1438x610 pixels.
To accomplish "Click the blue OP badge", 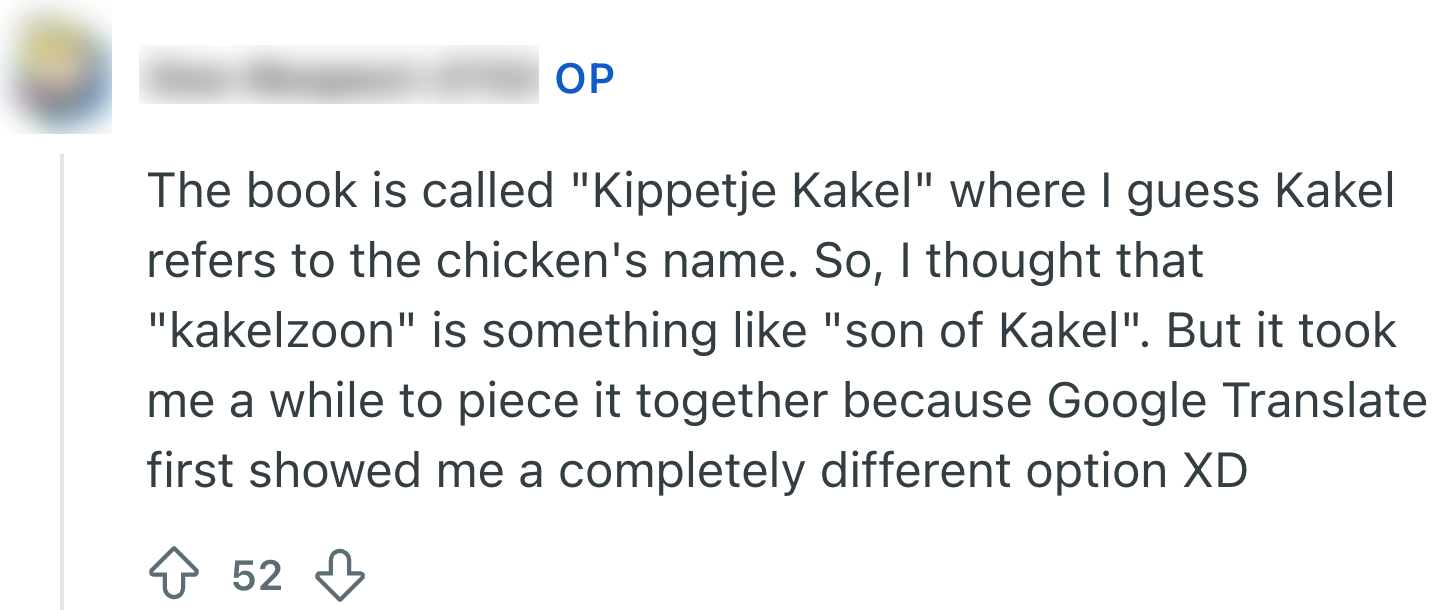I will point(584,78).
